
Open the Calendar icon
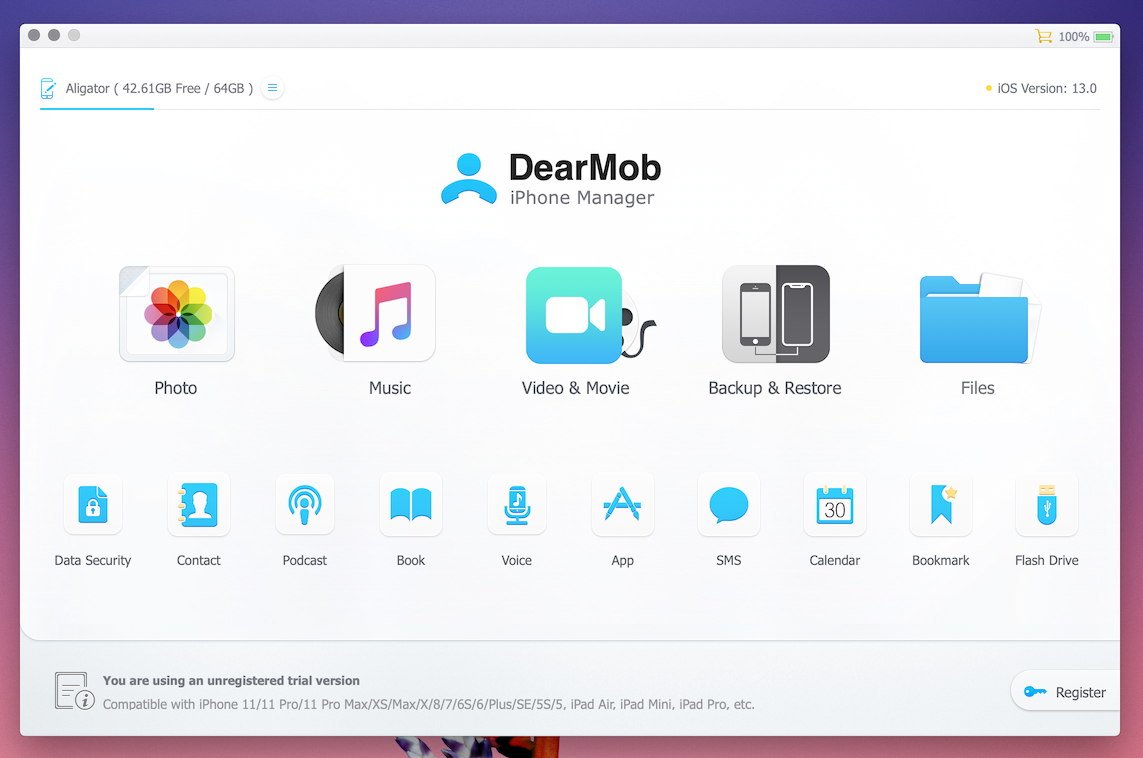tap(835, 504)
